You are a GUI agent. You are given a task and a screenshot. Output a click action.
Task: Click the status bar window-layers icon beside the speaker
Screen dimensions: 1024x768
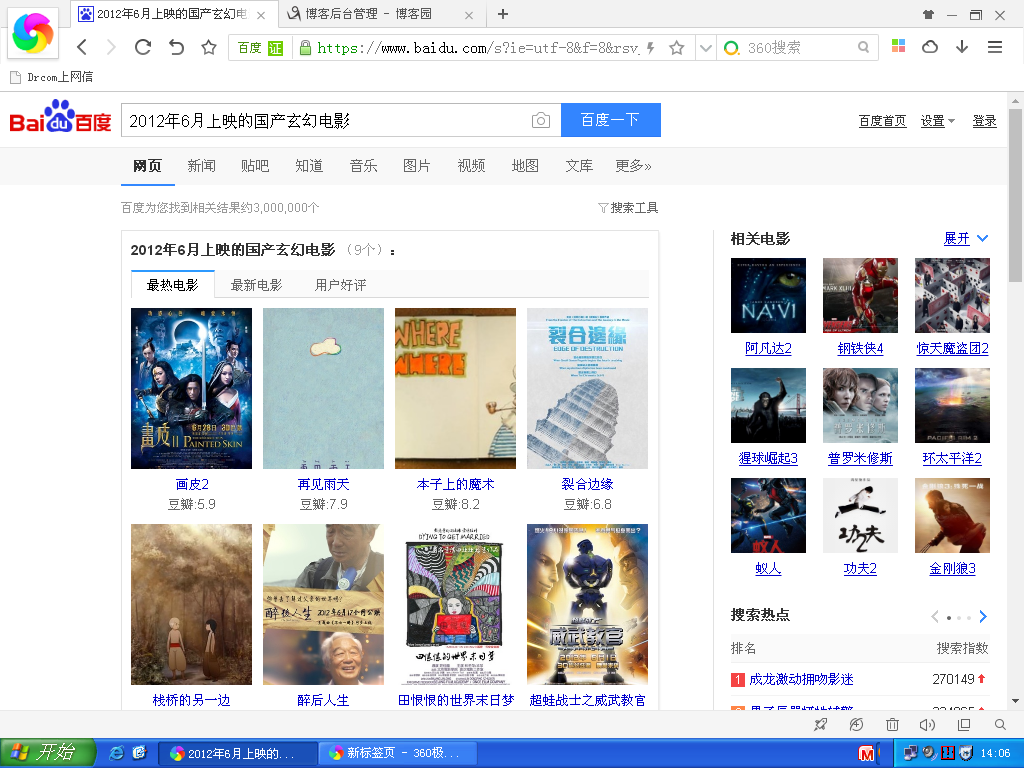964,724
